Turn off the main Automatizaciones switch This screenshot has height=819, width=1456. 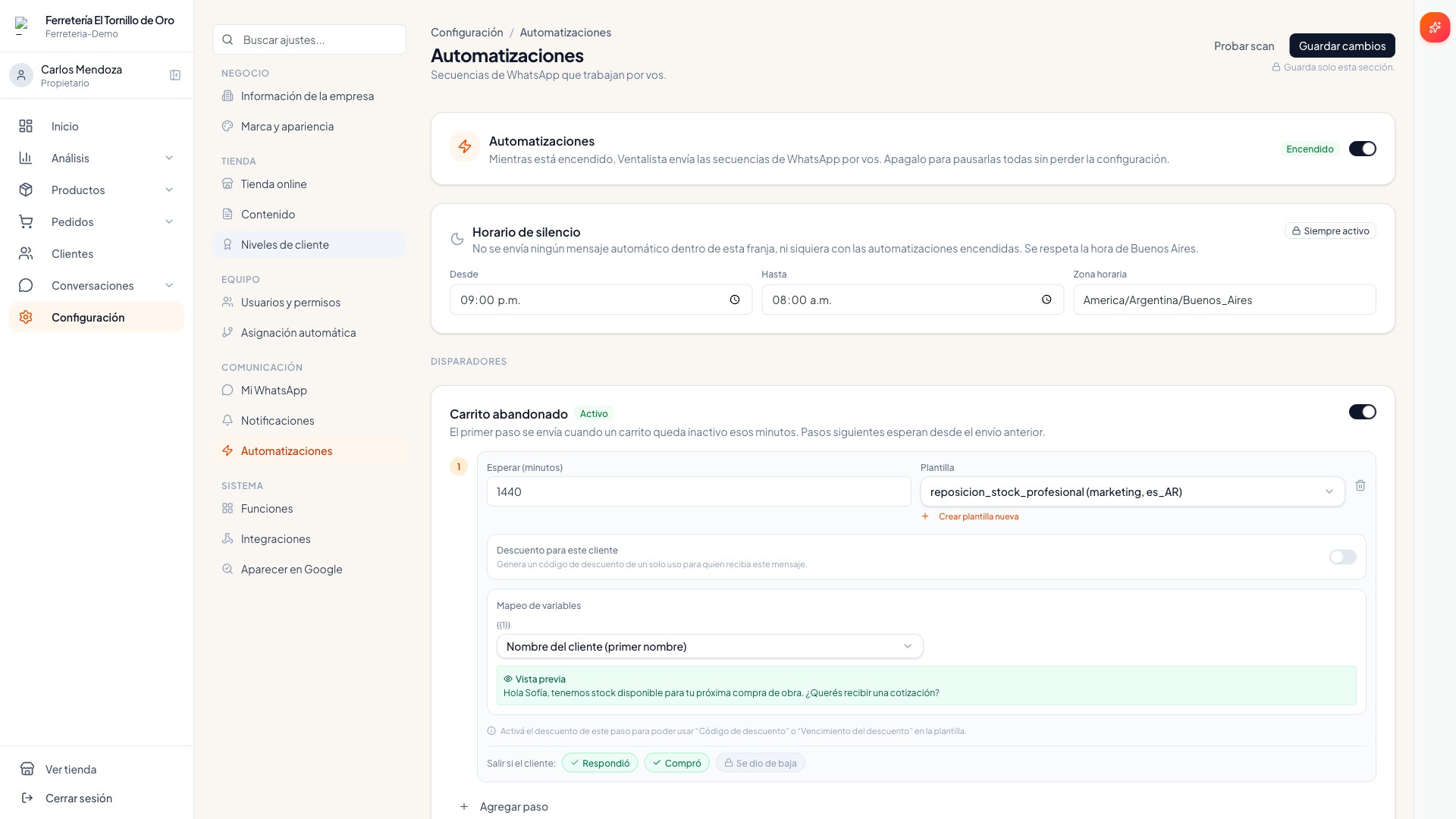pyautogui.click(x=1362, y=149)
